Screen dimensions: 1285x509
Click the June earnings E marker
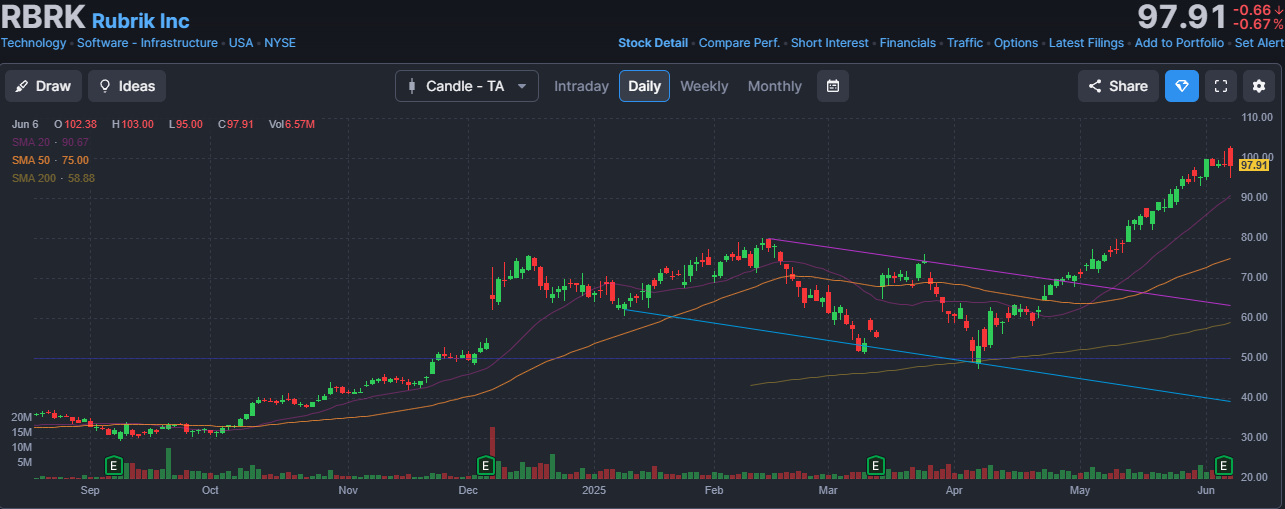coord(1223,465)
